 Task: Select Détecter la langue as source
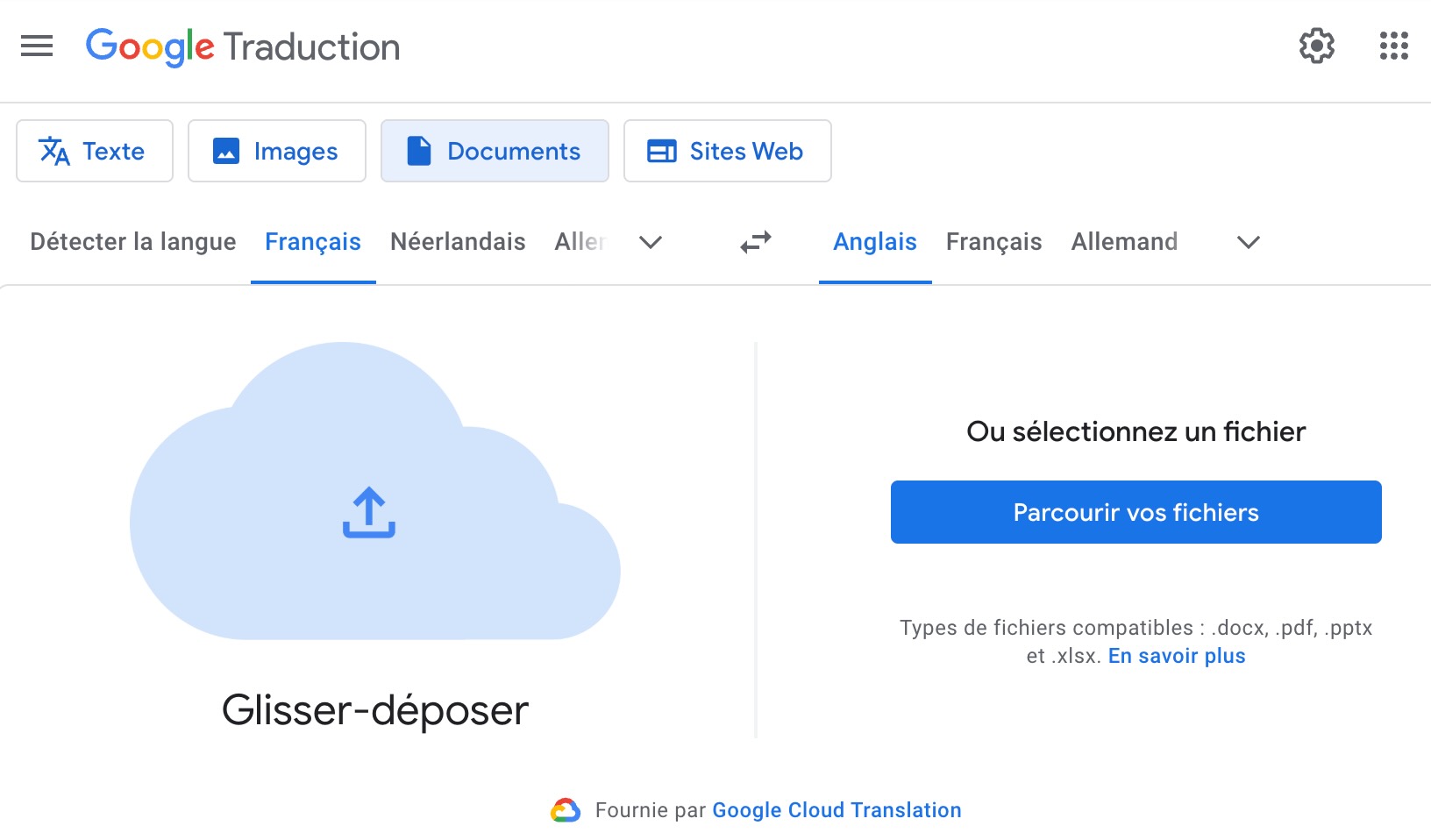(x=133, y=242)
